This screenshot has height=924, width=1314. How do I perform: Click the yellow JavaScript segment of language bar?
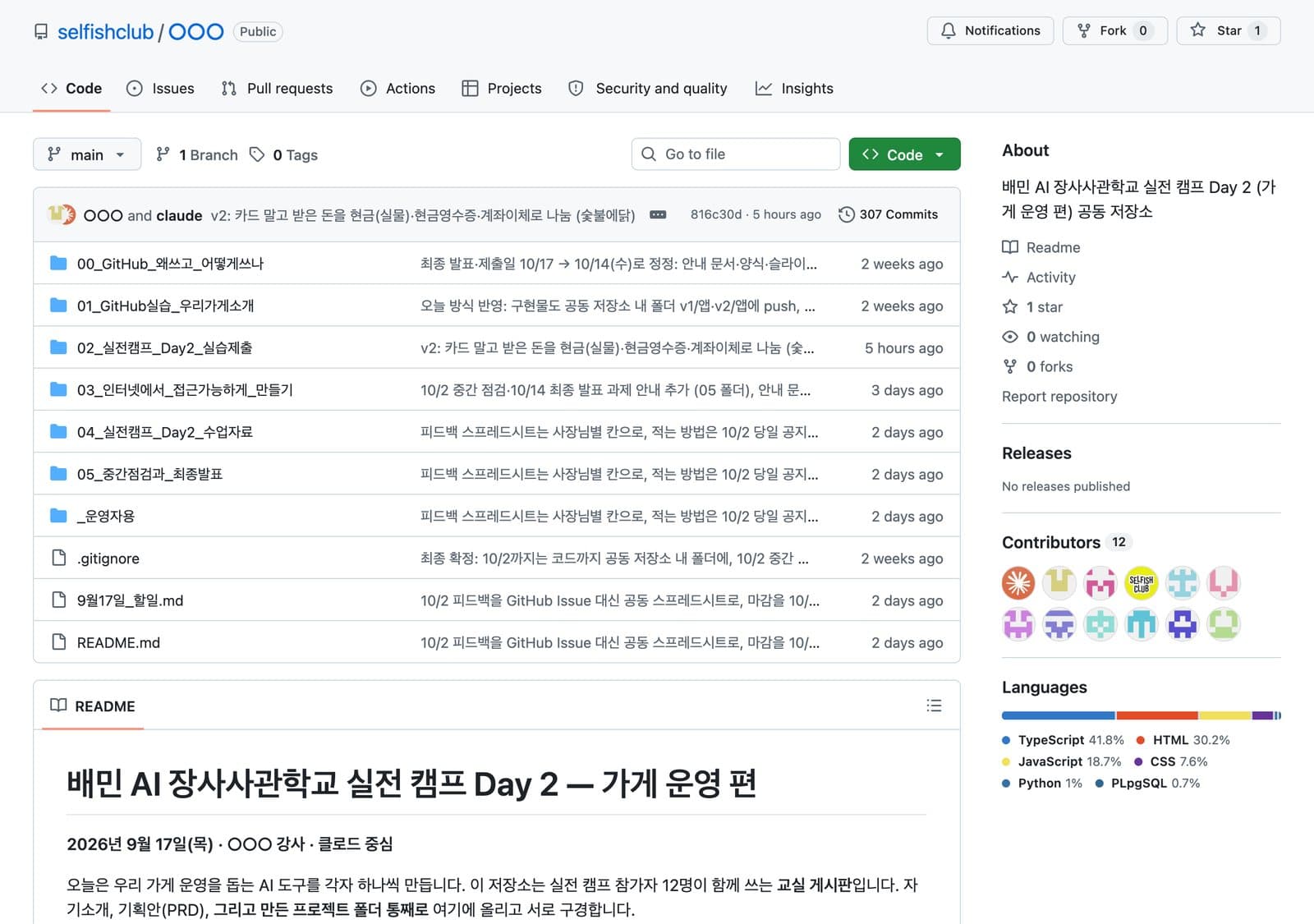click(x=1225, y=715)
